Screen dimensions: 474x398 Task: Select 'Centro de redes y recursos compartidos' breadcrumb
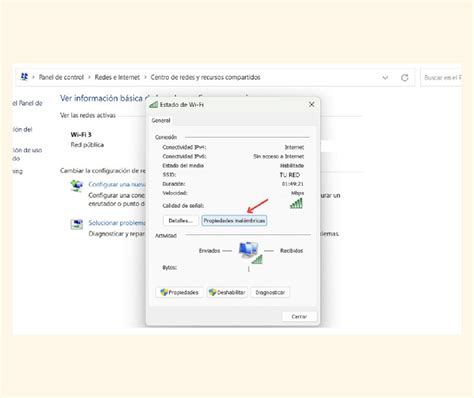click(x=205, y=77)
